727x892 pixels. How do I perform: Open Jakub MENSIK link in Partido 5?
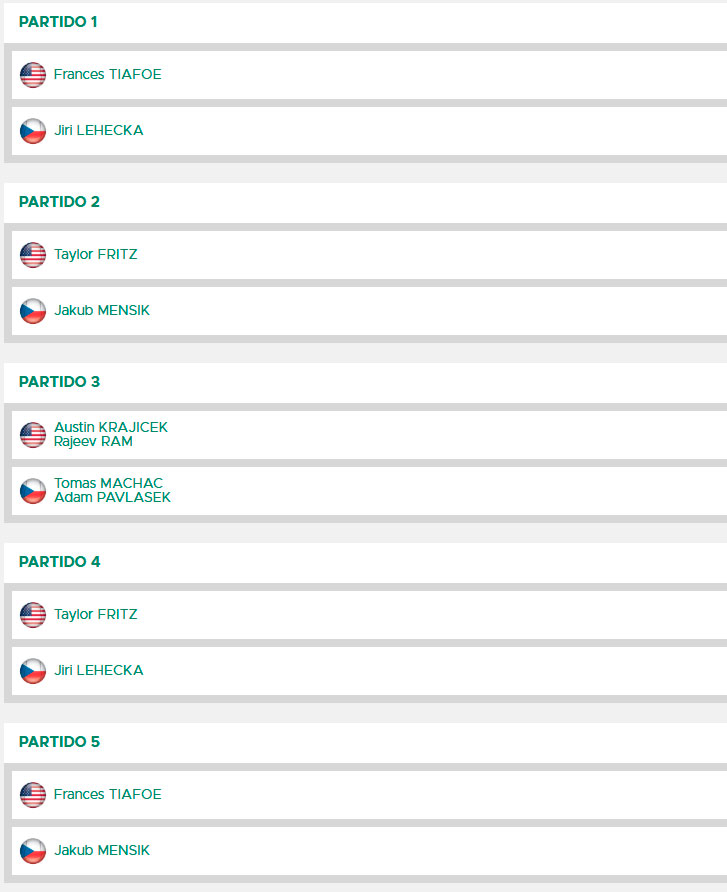[x=102, y=850]
